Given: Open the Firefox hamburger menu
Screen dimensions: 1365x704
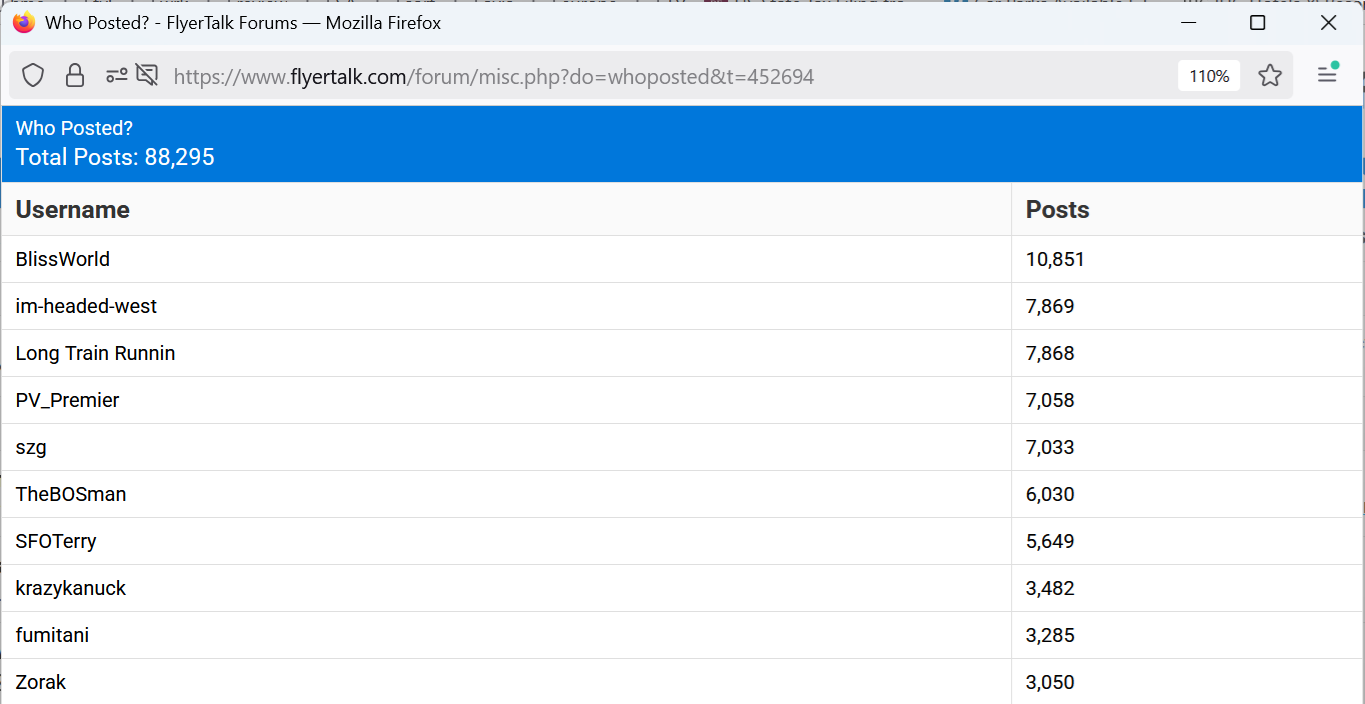Looking at the screenshot, I should tap(1327, 75).
